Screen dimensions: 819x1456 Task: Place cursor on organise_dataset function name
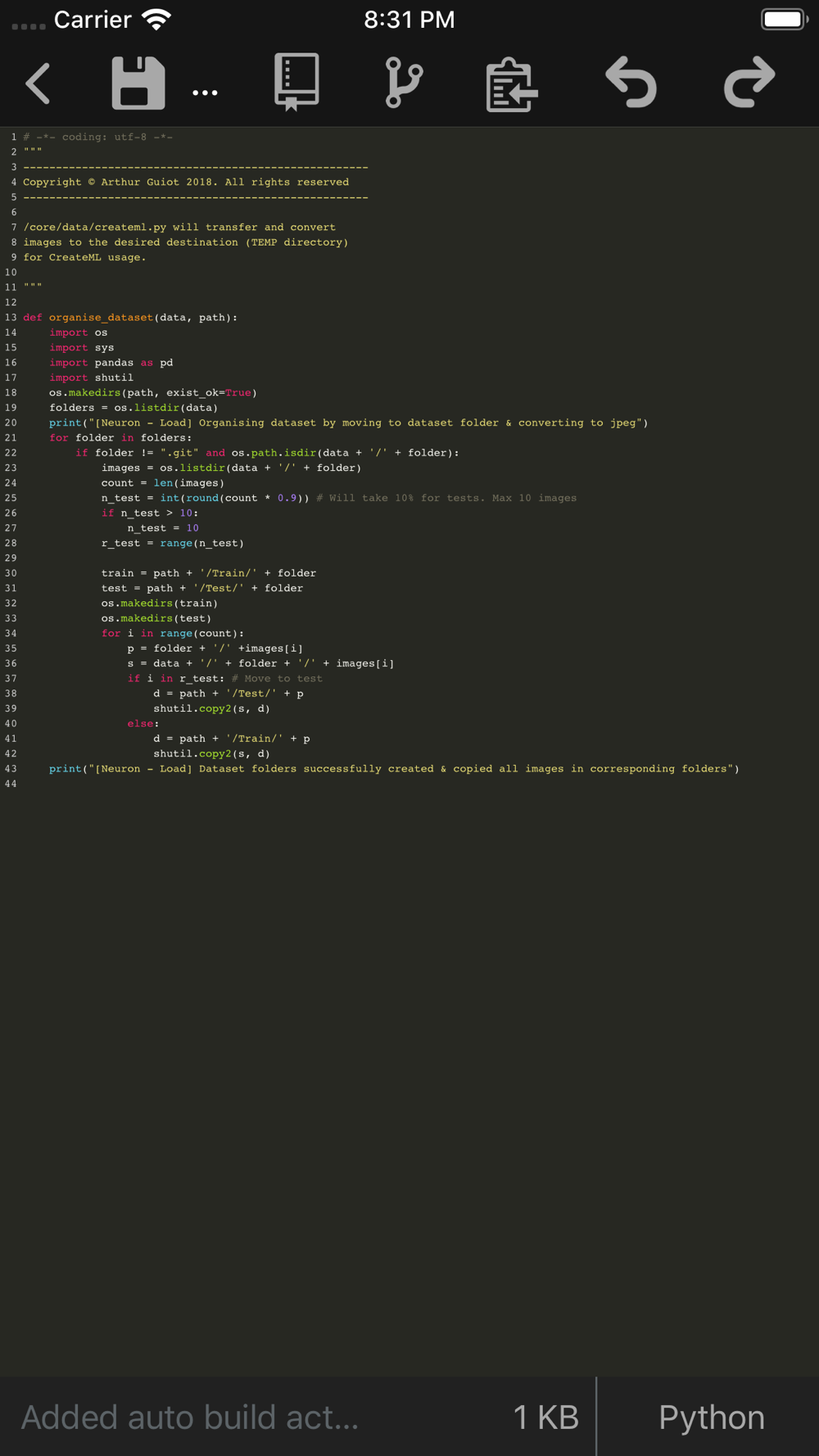101,318
